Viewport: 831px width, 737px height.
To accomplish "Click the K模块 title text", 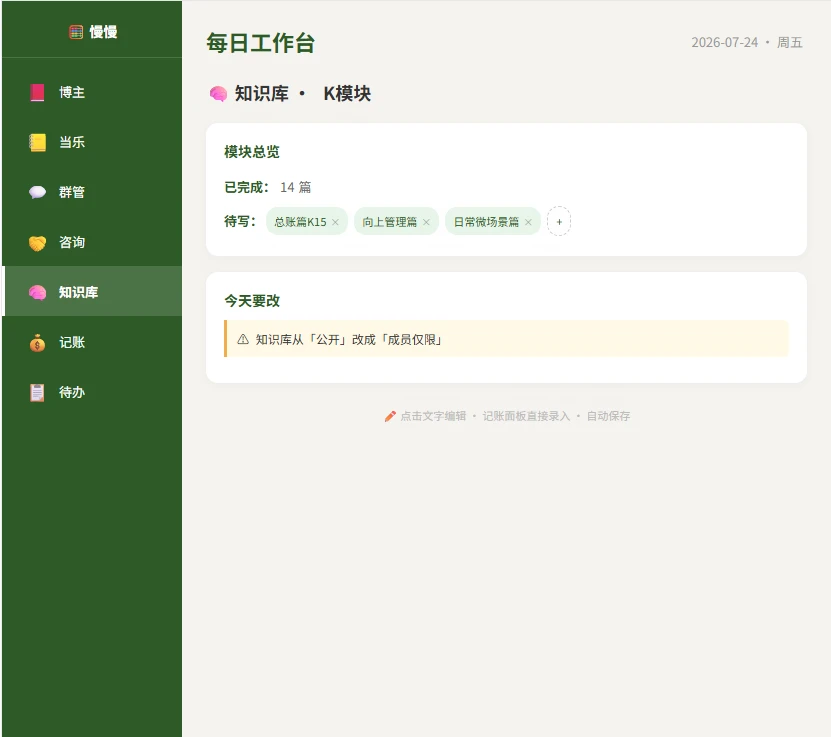I will pos(347,94).
